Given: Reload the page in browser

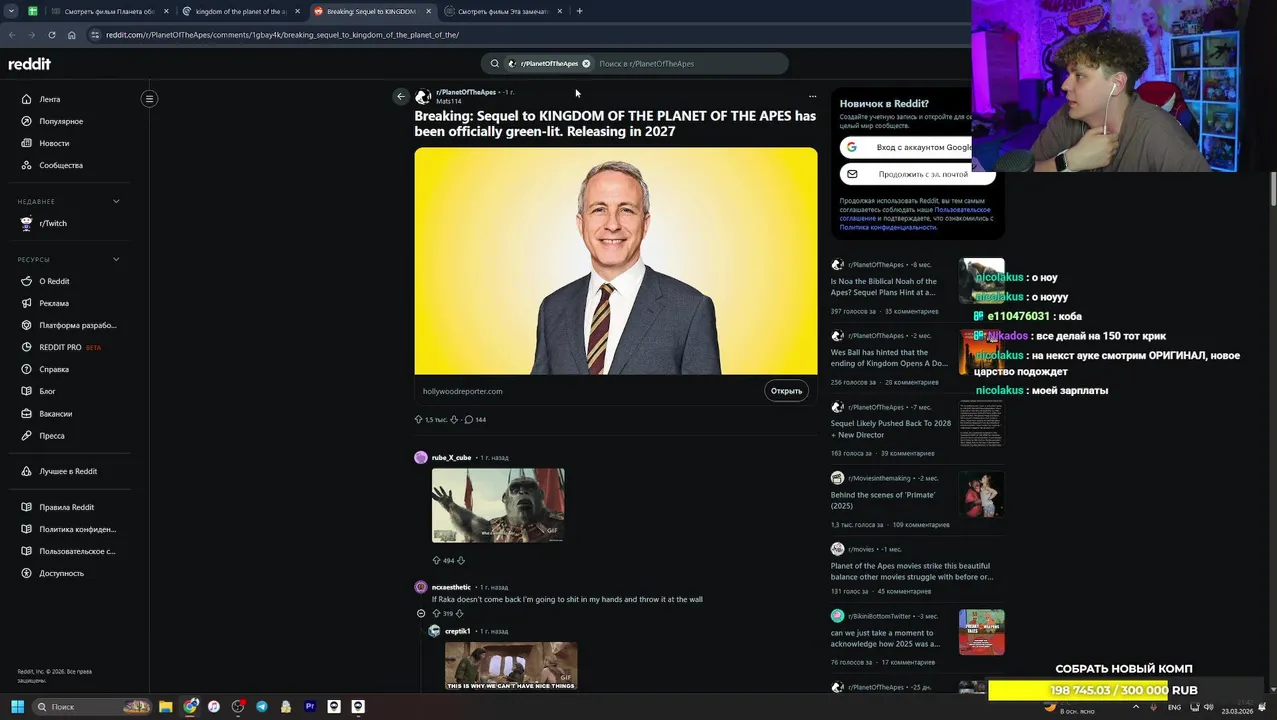Looking at the screenshot, I should [x=52, y=35].
